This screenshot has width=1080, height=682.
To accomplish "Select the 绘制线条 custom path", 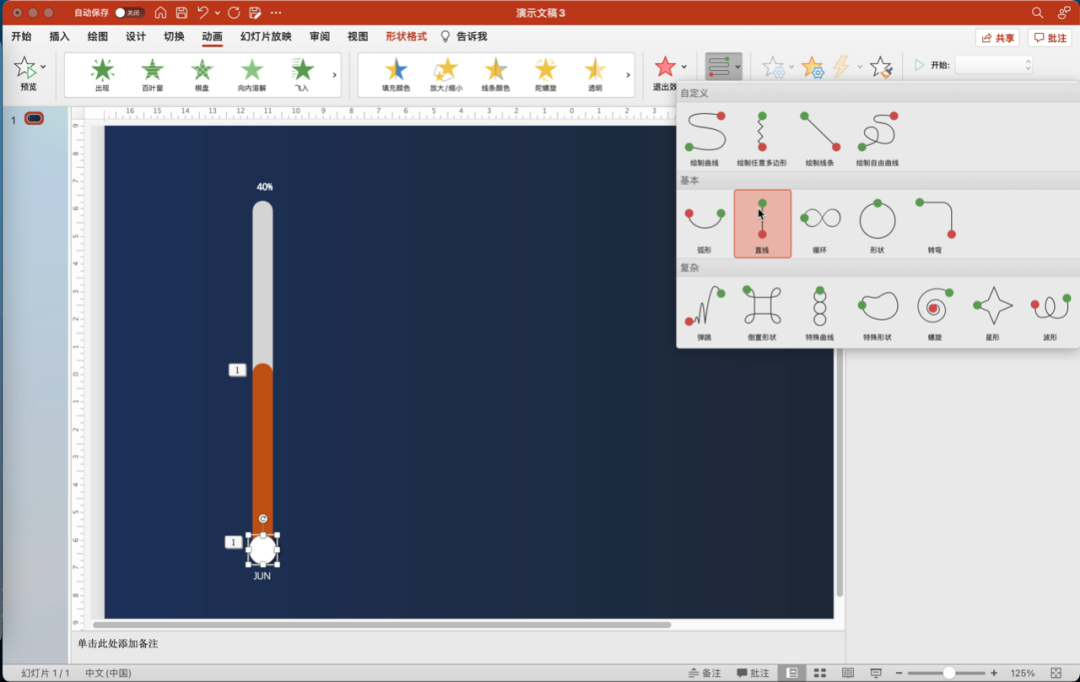I will coord(820,138).
